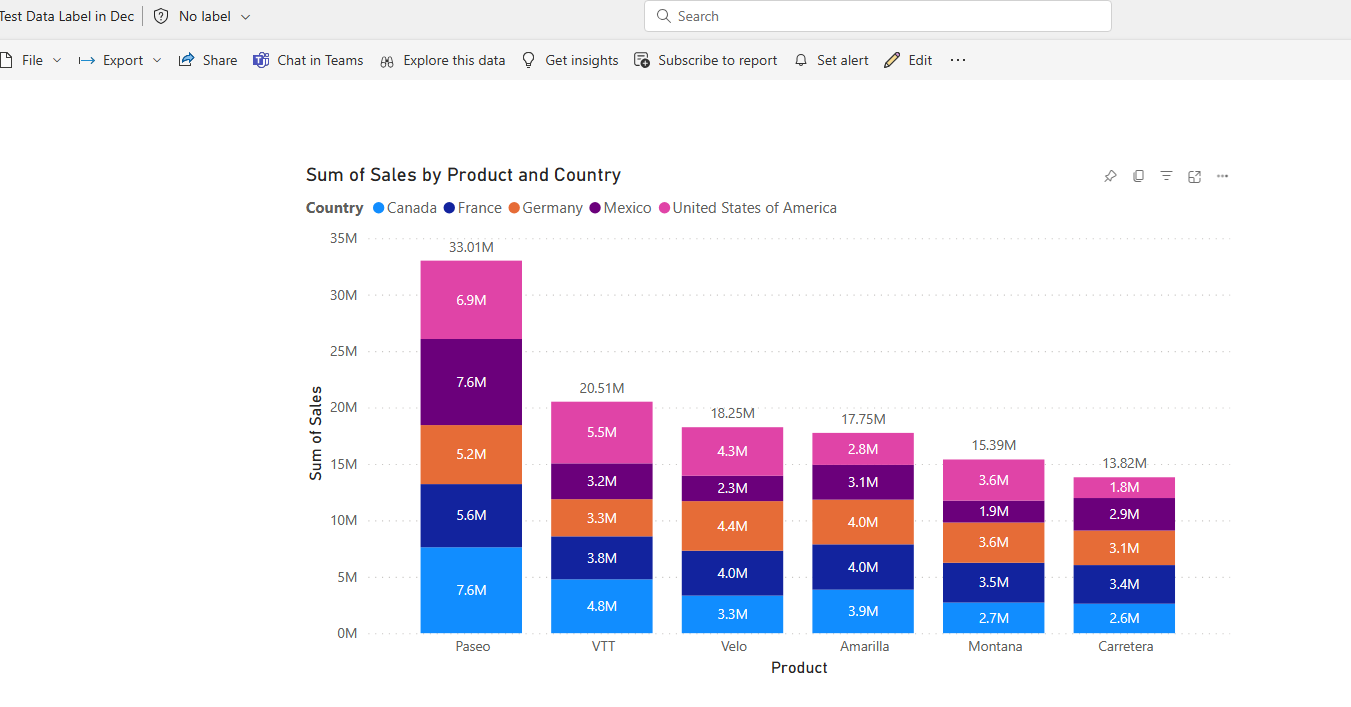This screenshot has height=707, width=1351.
Task: Select Carretera United States segment 1.8M
Action: (x=1125, y=487)
